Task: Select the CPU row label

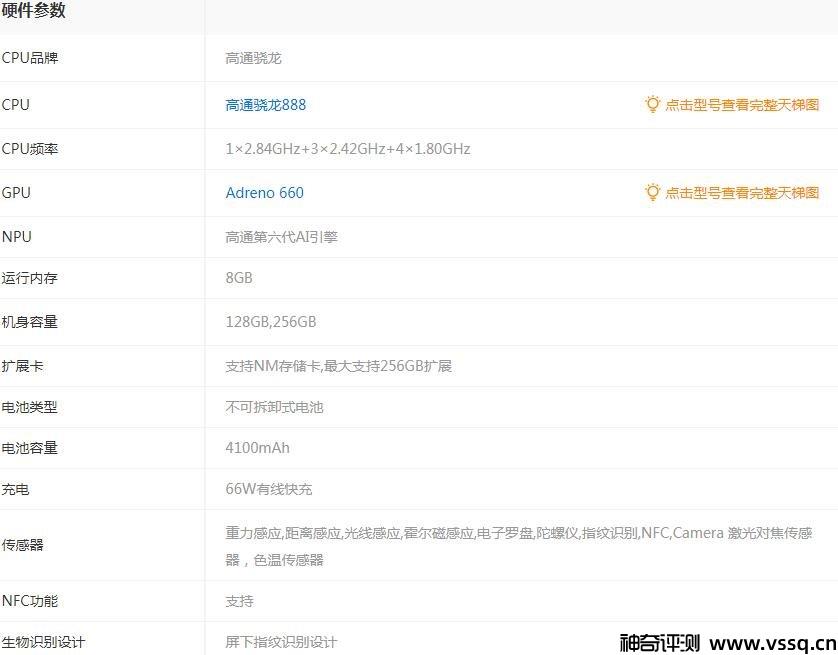Action: pyautogui.click(x=15, y=105)
